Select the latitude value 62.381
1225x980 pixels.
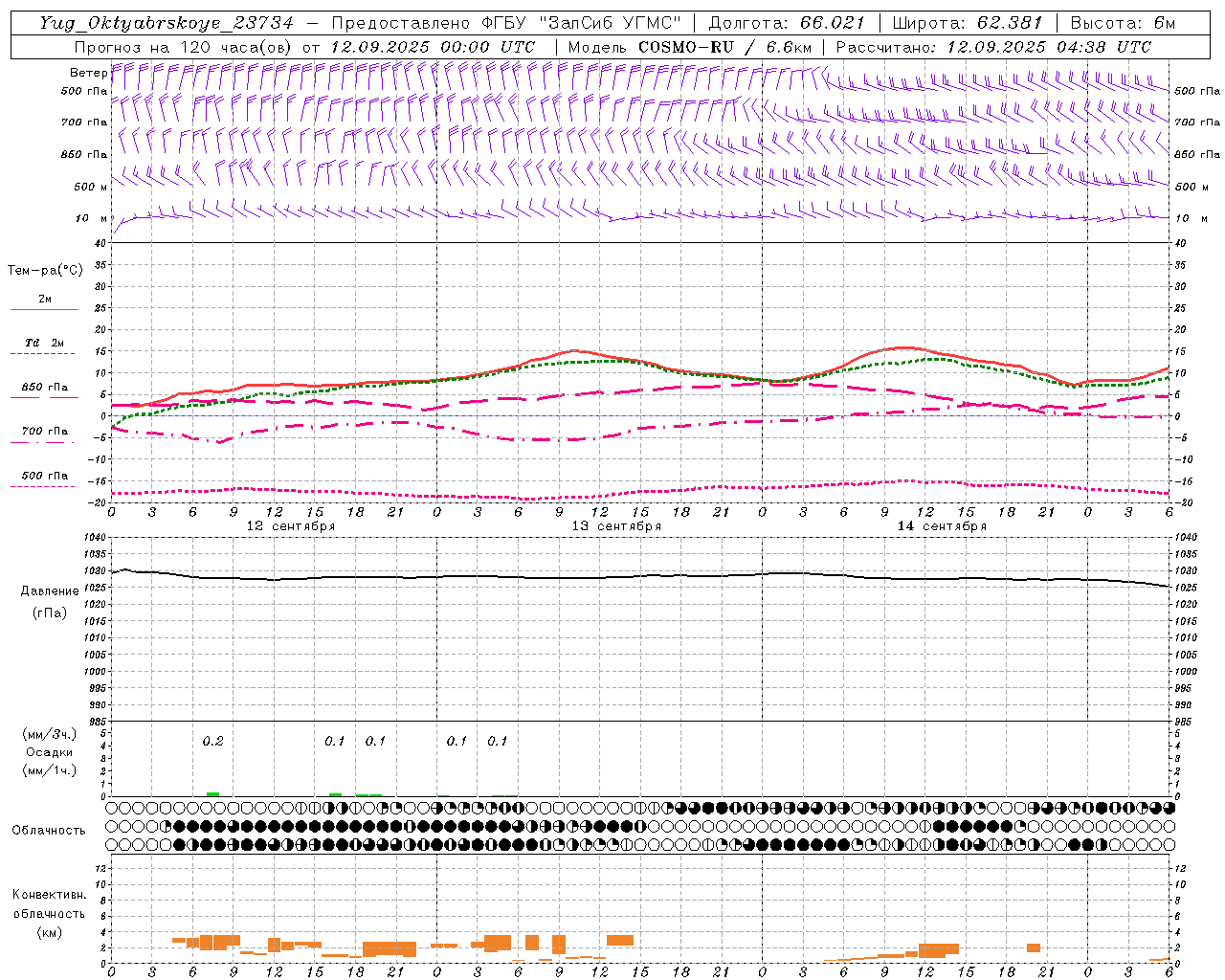pos(1010,23)
